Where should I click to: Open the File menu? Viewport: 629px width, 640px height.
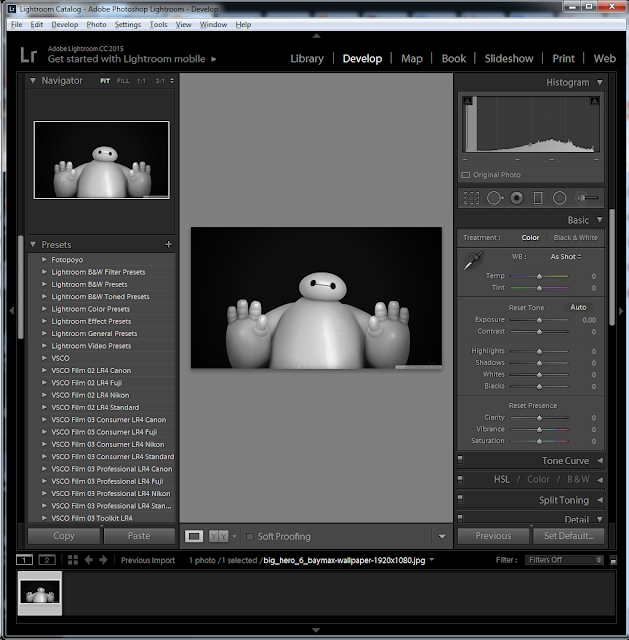(17, 24)
